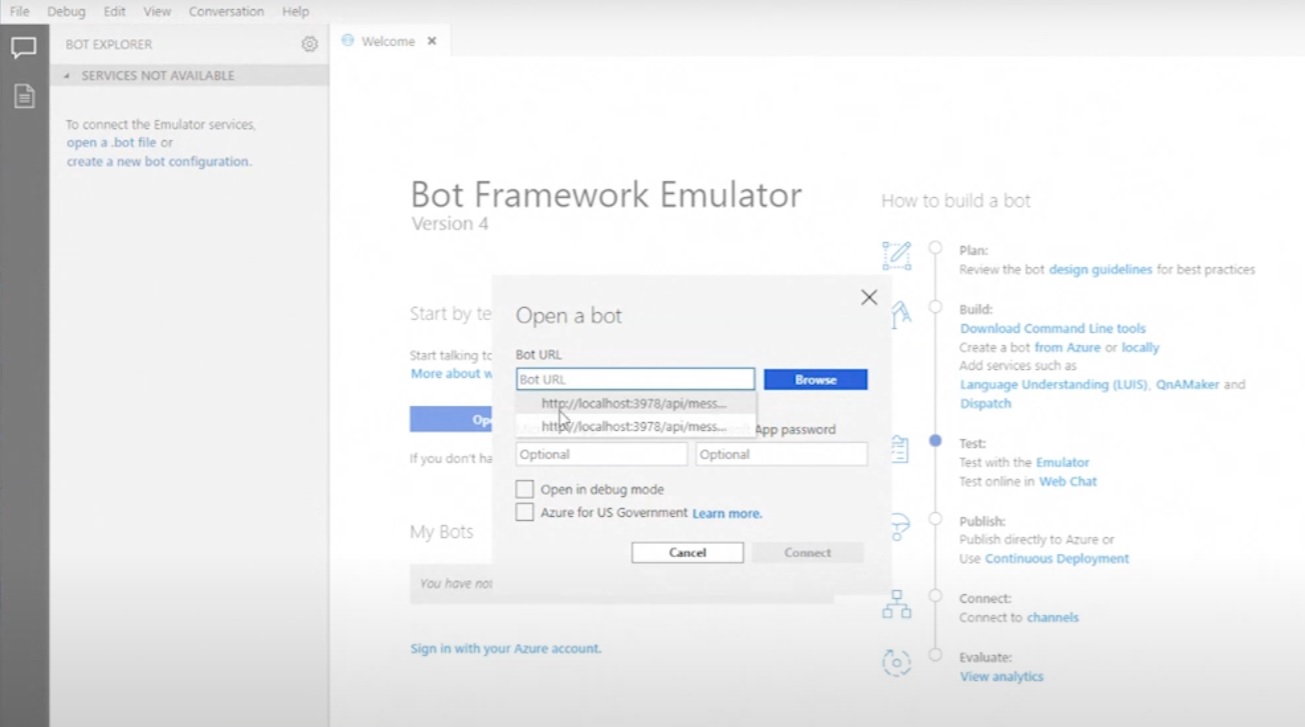
Task: Open the Dispatch link
Action: click(985, 403)
